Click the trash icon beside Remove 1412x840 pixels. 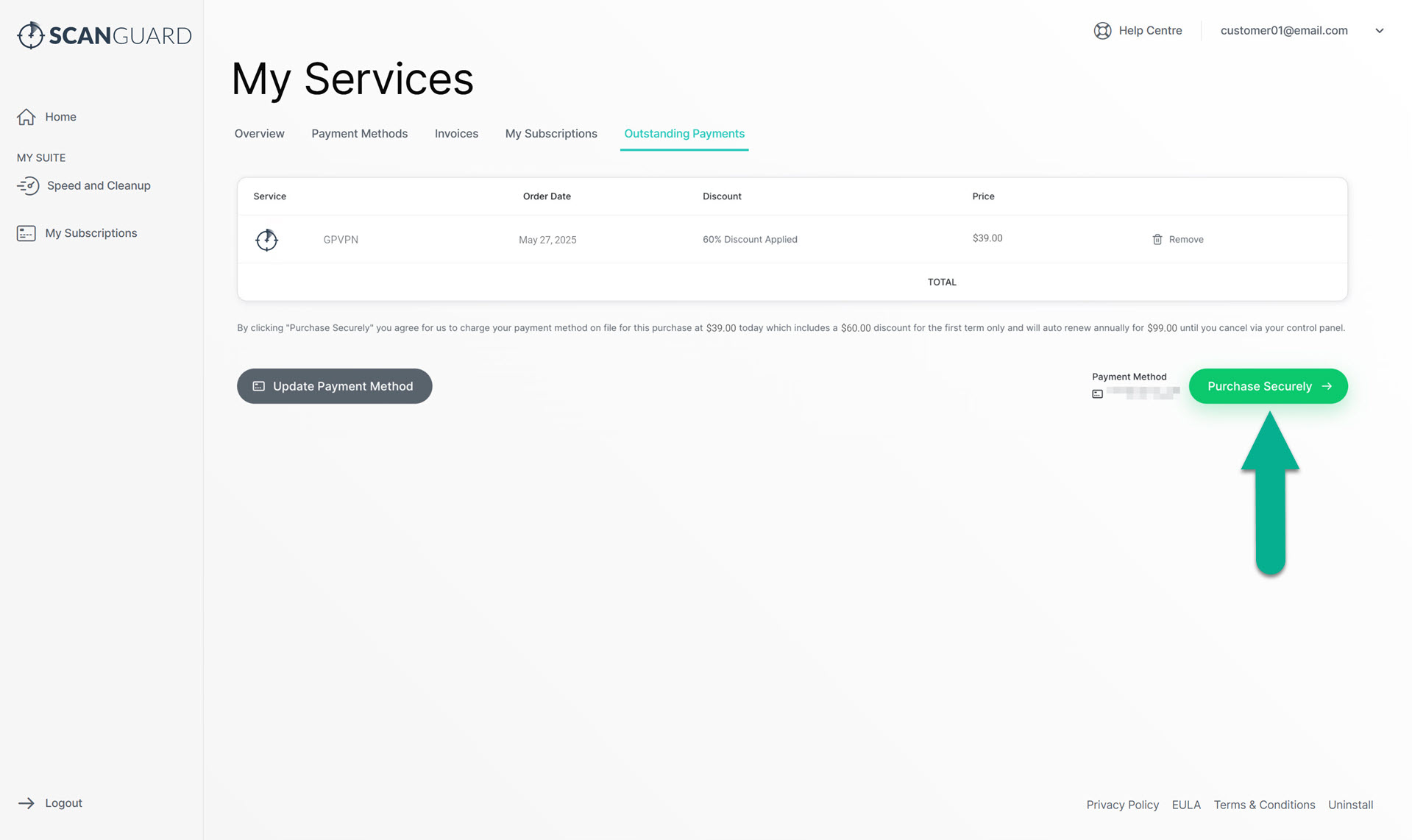pos(1157,240)
